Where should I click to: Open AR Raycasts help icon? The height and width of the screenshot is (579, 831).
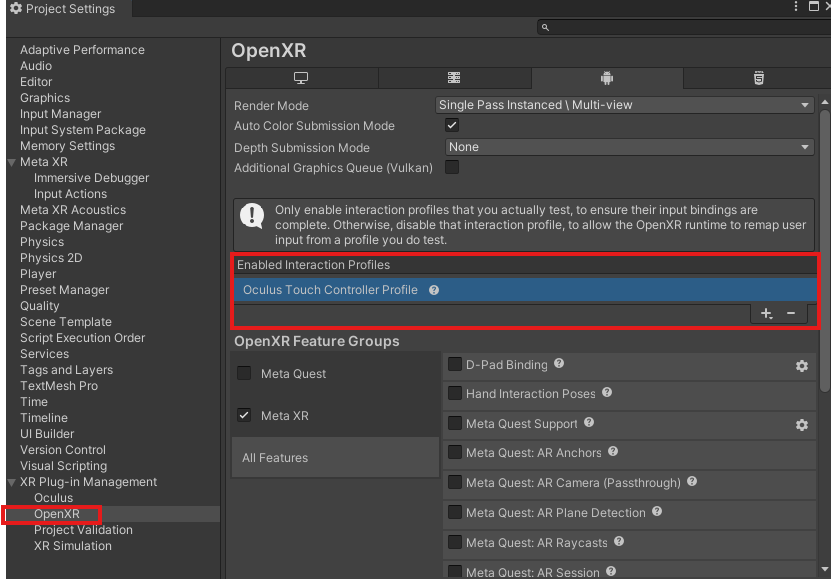619,541
